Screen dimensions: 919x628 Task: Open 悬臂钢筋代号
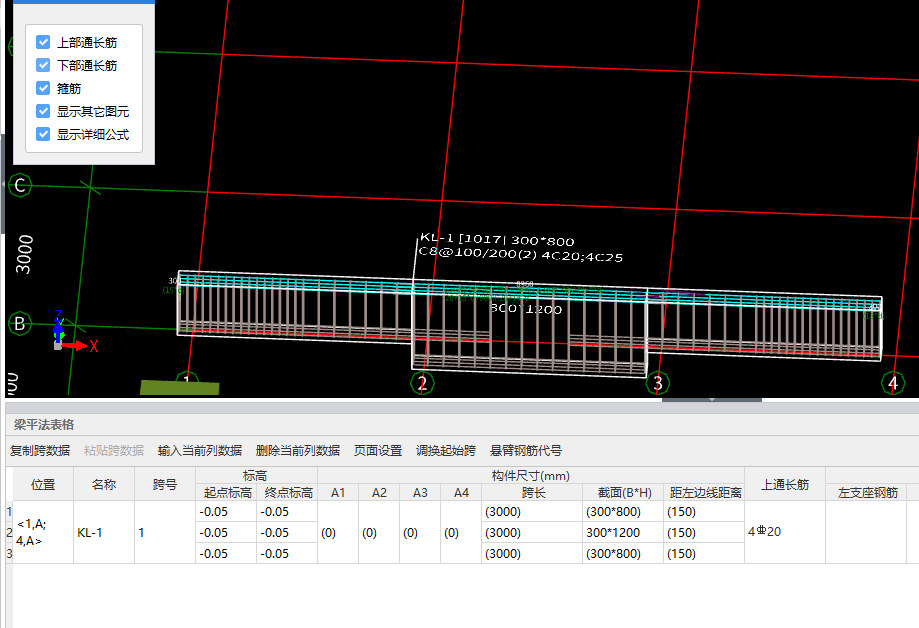526,450
